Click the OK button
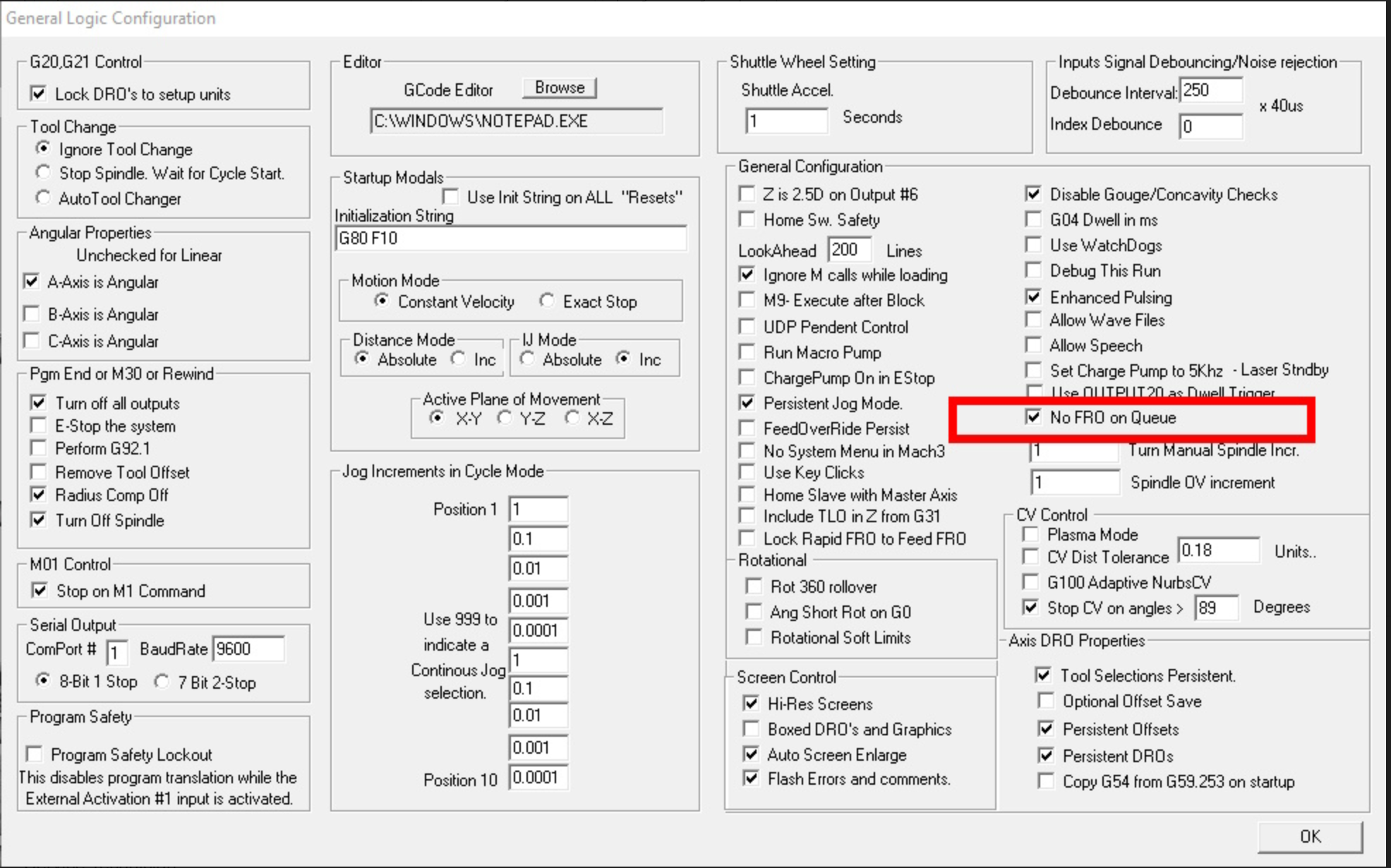Image resolution: width=1391 pixels, height=868 pixels. 1309,836
